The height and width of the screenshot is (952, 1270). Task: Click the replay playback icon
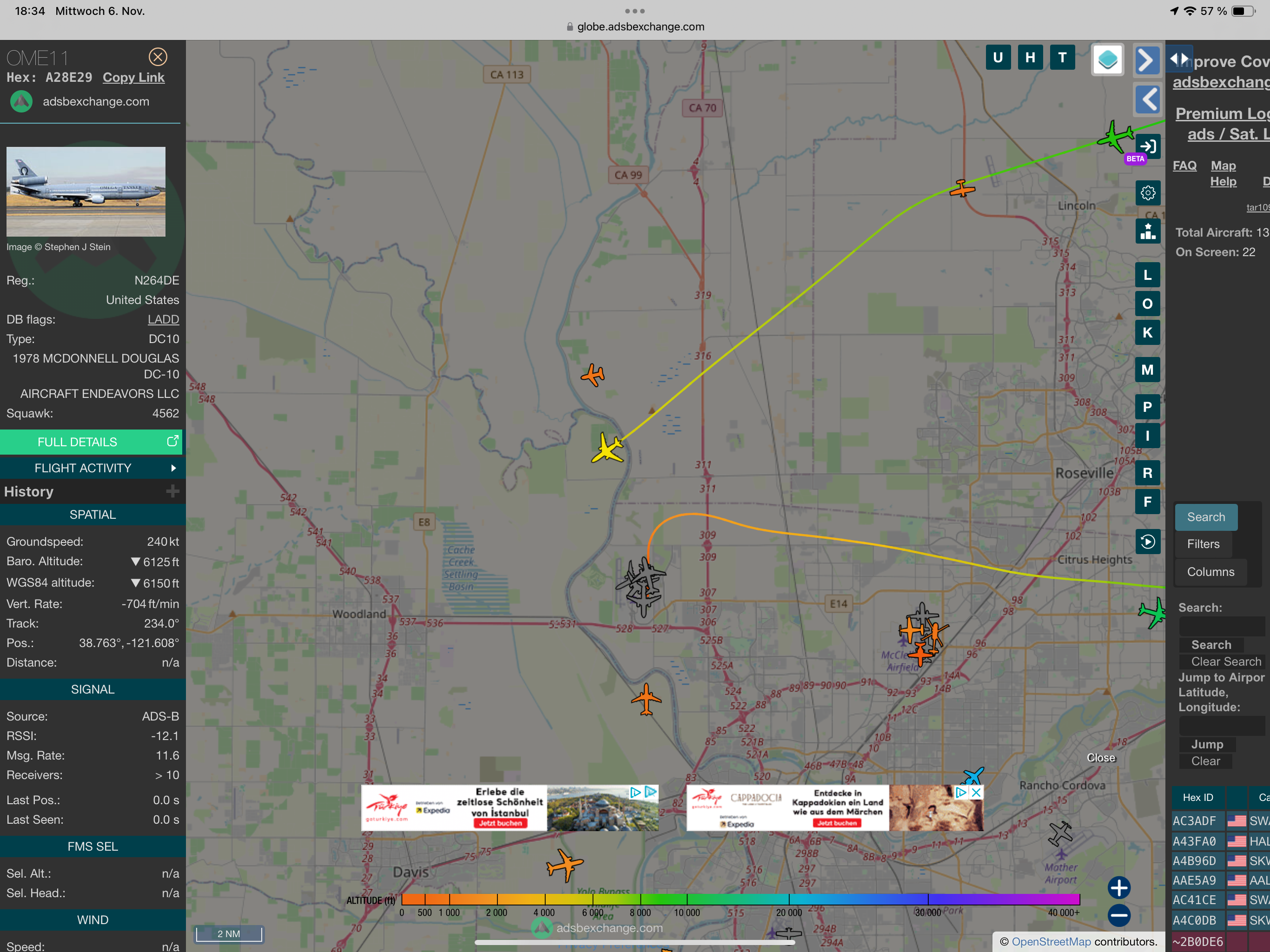coord(1147,542)
